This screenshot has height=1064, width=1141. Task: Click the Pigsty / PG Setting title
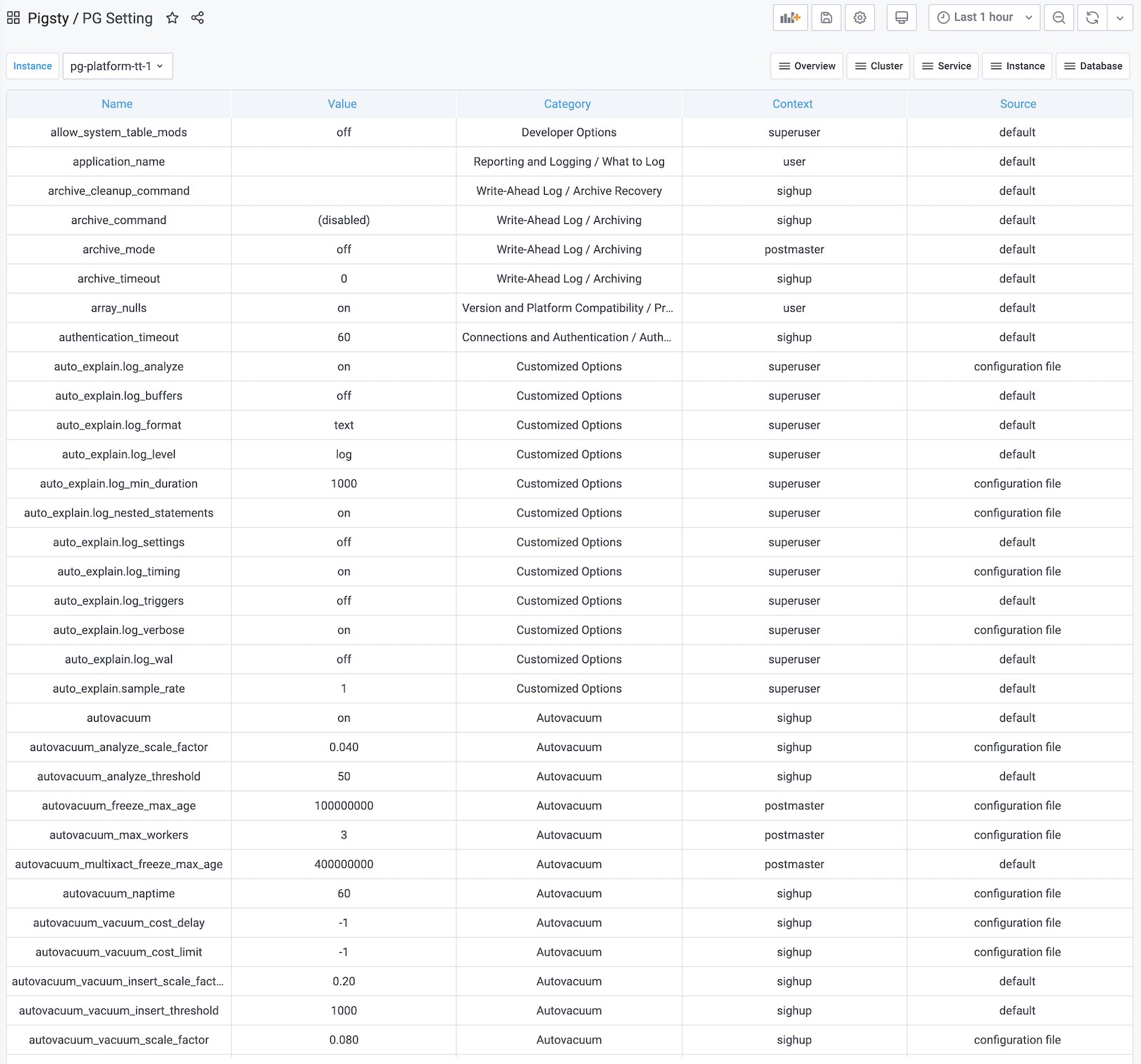click(90, 19)
